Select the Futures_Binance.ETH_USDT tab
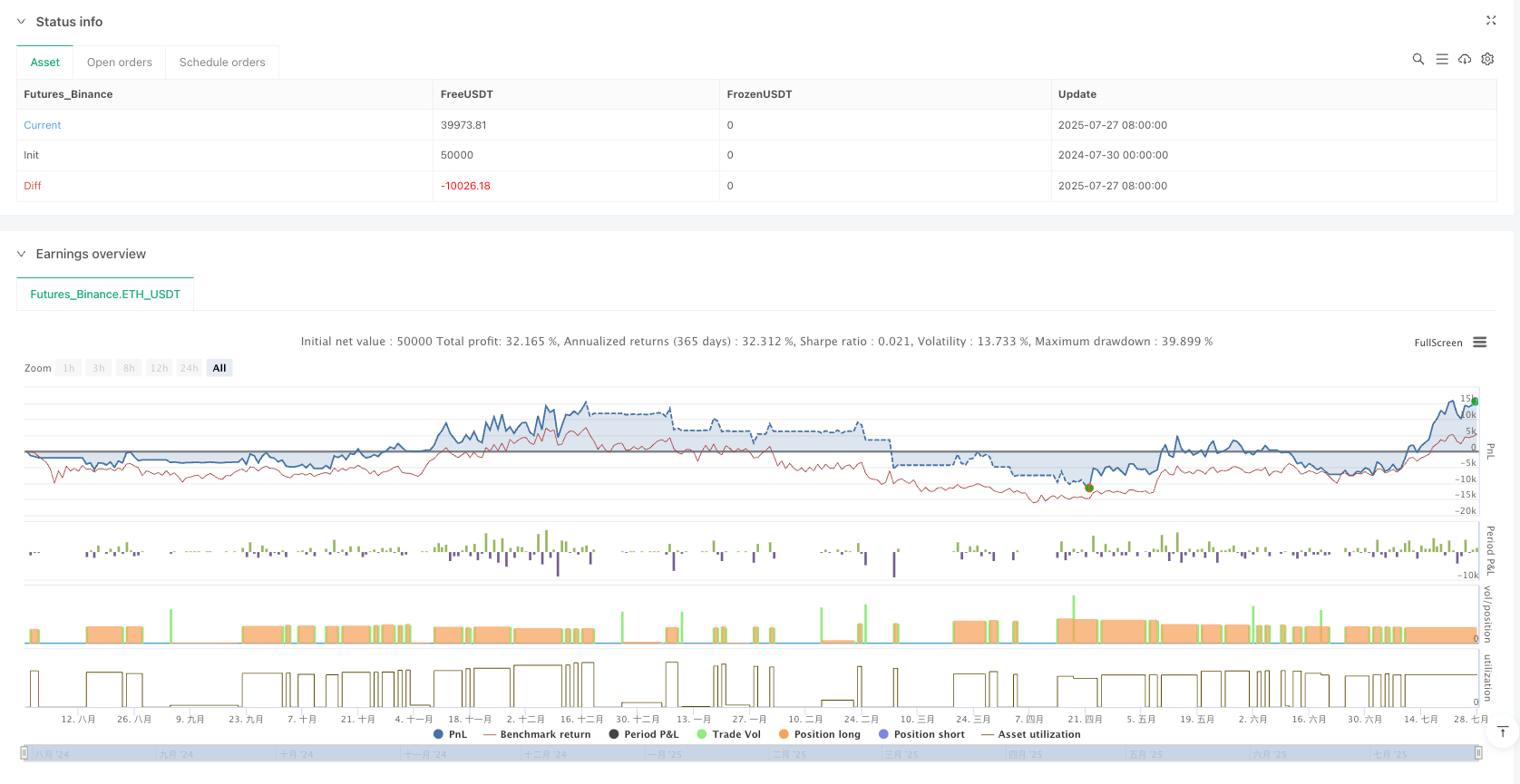 (105, 295)
